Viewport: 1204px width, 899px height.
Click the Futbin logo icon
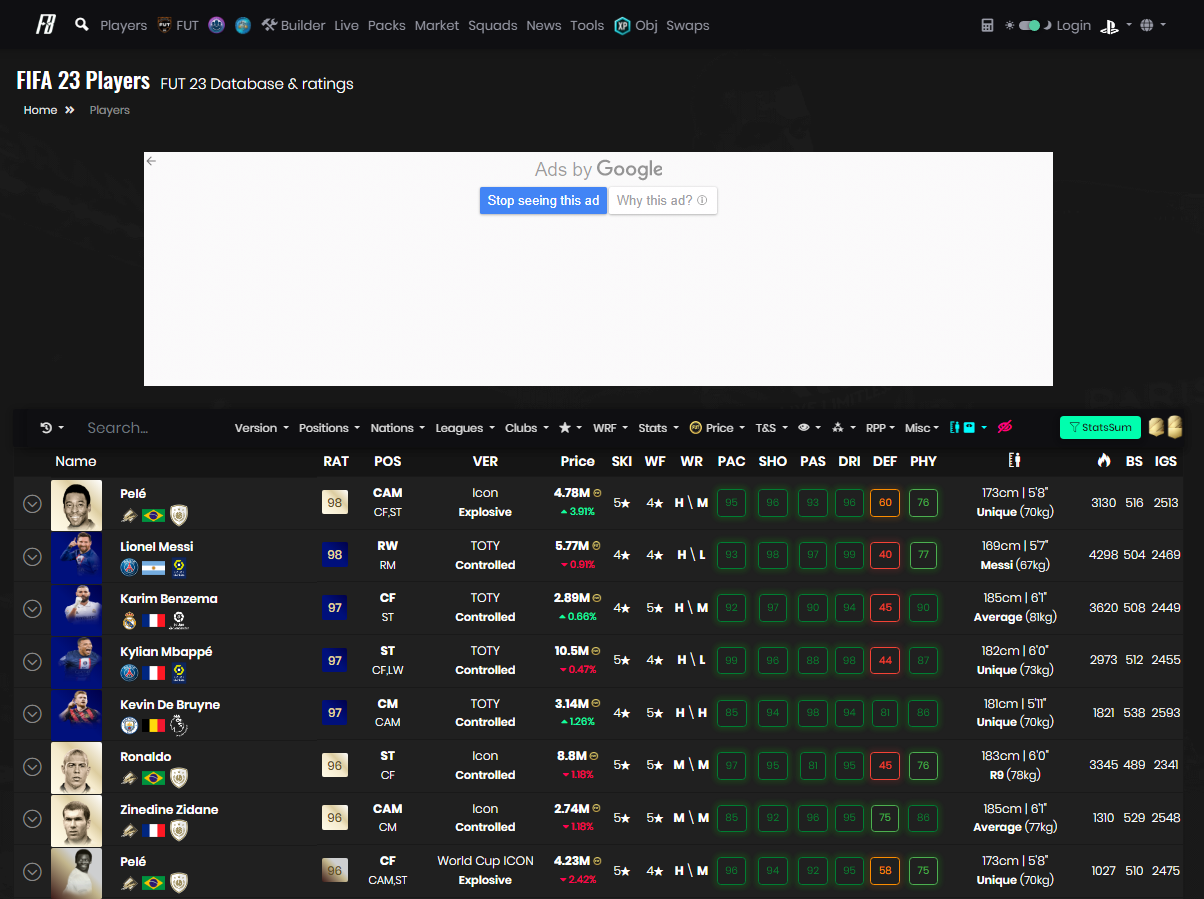point(46,25)
